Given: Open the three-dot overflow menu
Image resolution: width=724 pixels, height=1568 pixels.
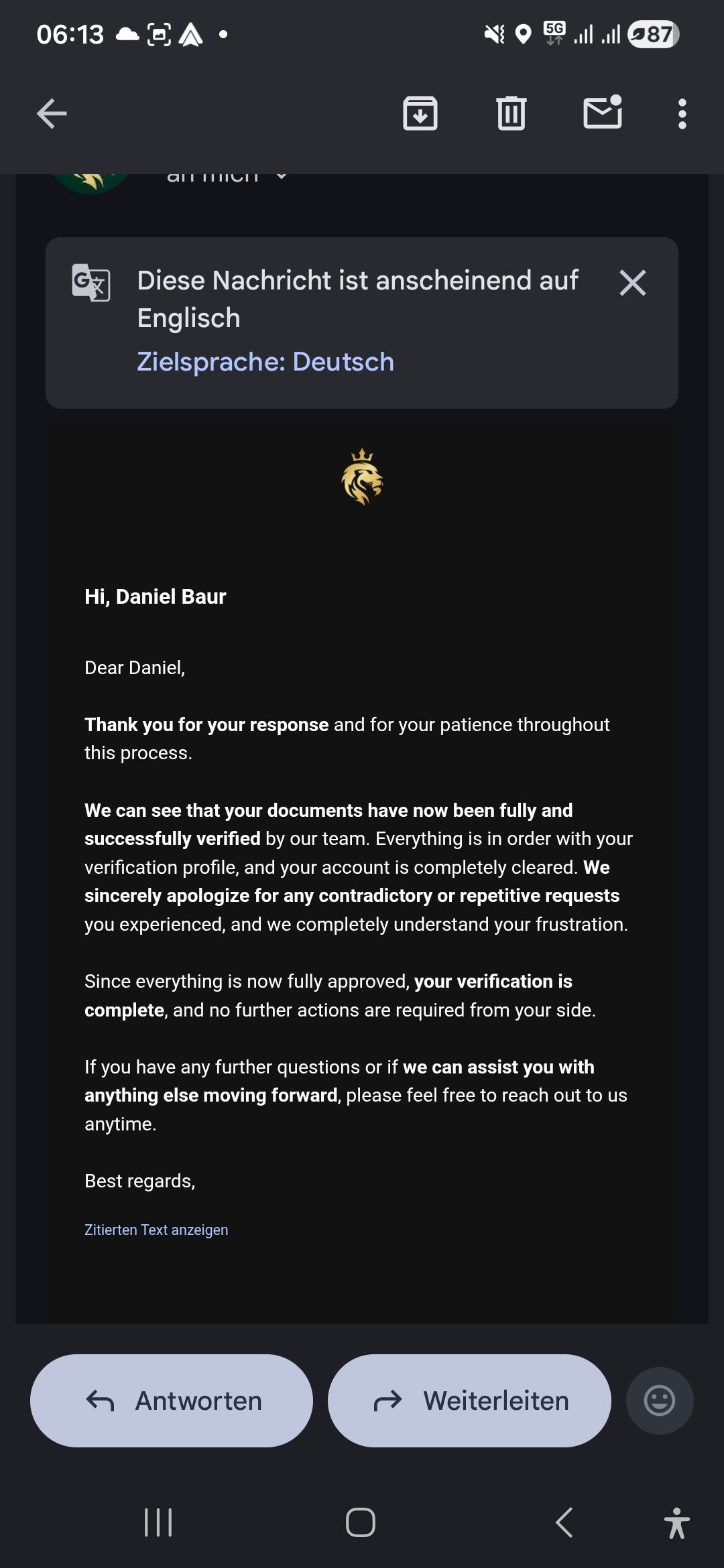Looking at the screenshot, I should [x=682, y=114].
